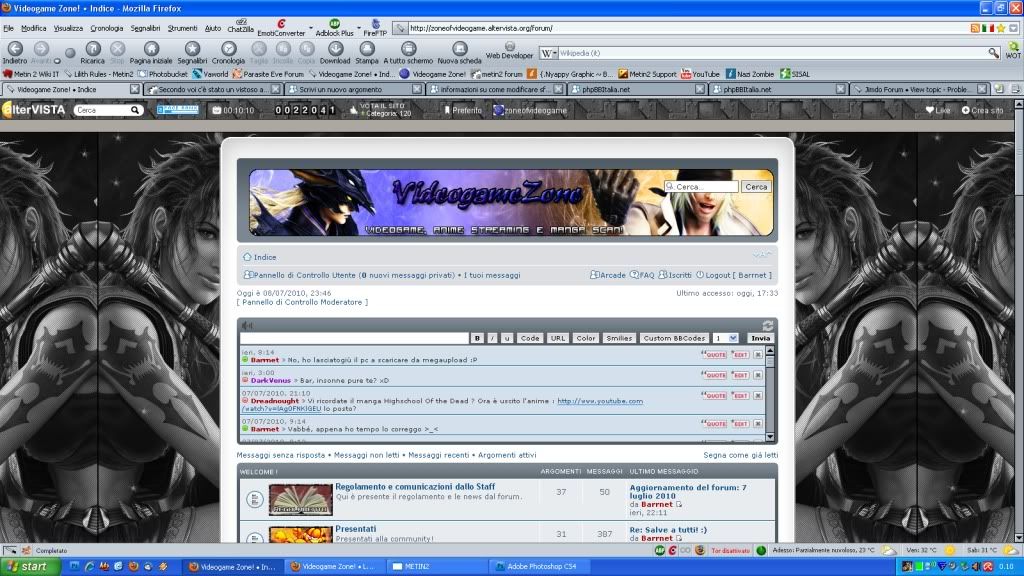The width and height of the screenshot is (1024, 576).
Task: Open Segnalibri star icon in toolbar
Action: pos(192,49)
